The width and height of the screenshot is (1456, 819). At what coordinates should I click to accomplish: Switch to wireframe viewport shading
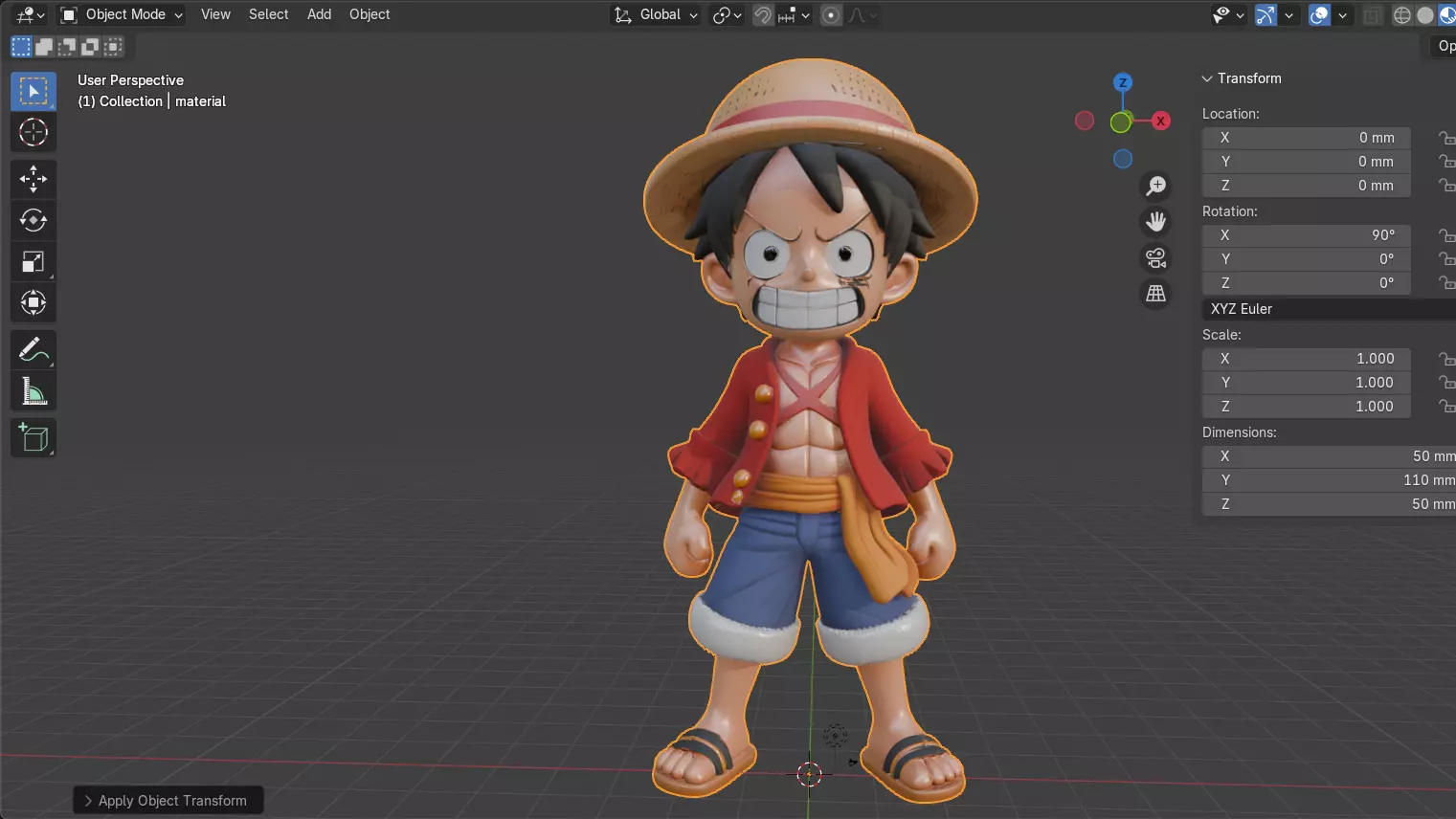tap(1402, 14)
